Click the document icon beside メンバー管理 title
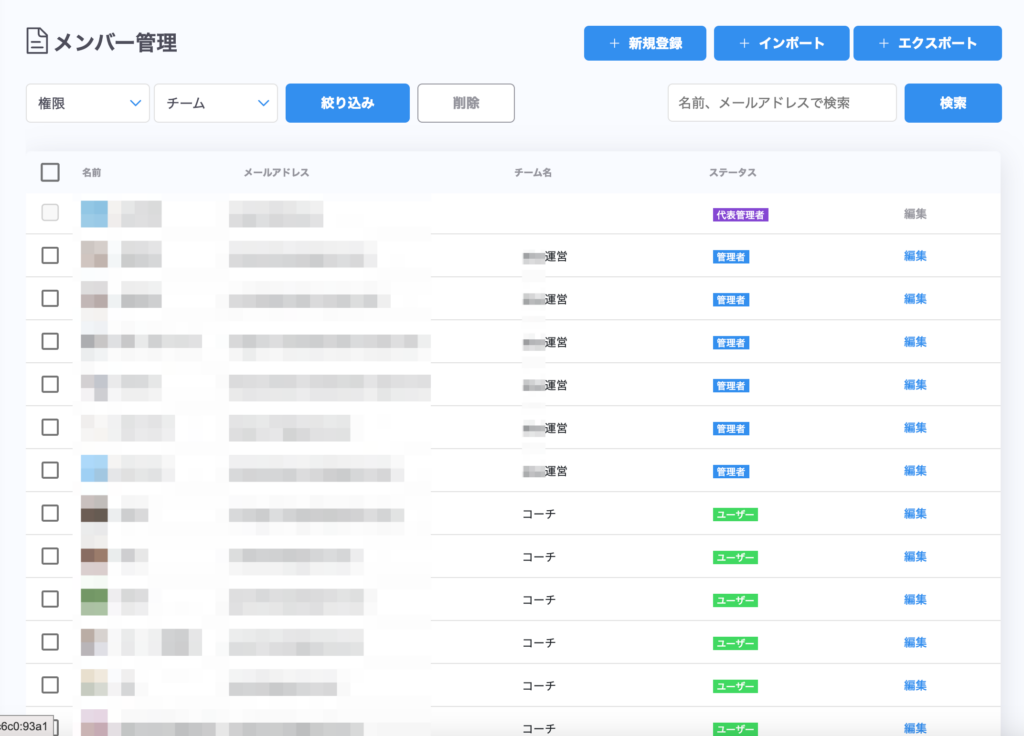The image size is (1024, 736). [x=37, y=42]
